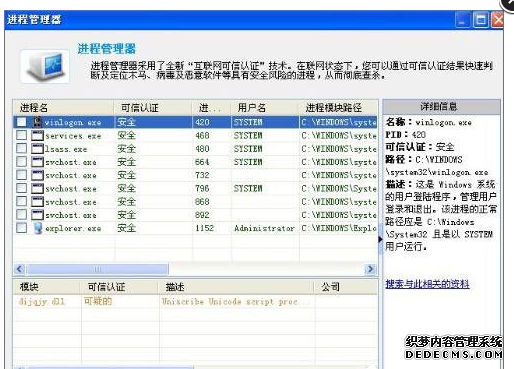The width and height of the screenshot is (514, 369).
Task: Click the horizontal scrollbar right arrow
Action: coord(370,269)
